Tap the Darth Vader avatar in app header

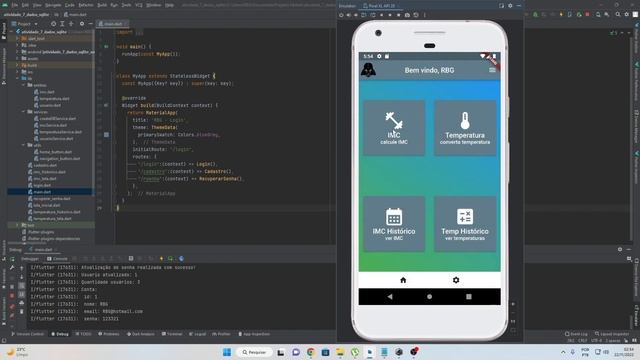pos(368,70)
